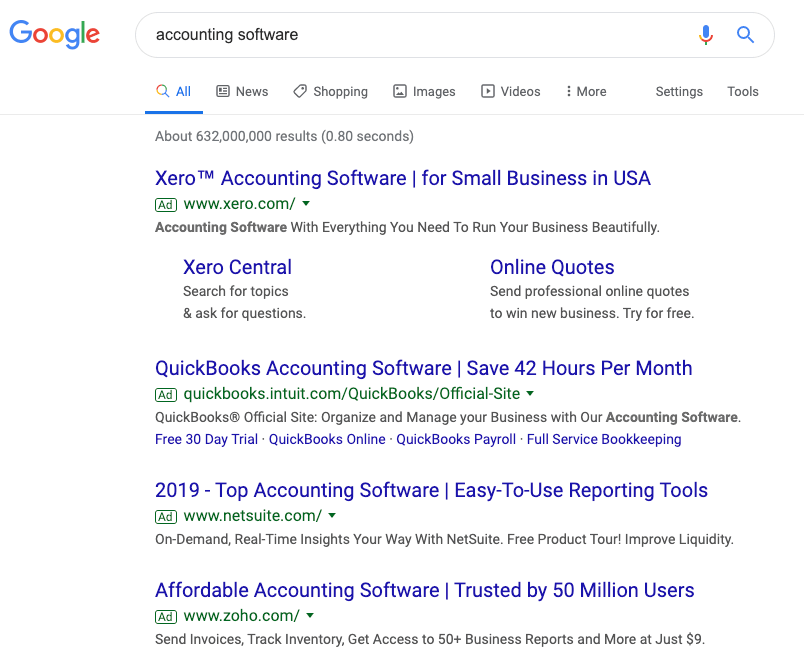Click the Ad badge on QuickBooks result
Image resolution: width=804 pixels, height=669 pixels.
166,395
